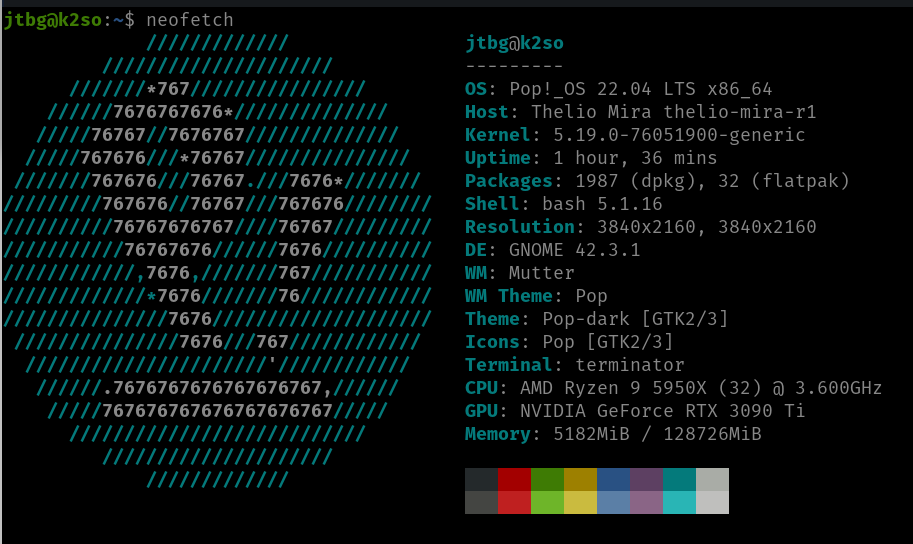The height and width of the screenshot is (544, 913).
Task: Click the dark gray color block, top row
Action: 482,479
